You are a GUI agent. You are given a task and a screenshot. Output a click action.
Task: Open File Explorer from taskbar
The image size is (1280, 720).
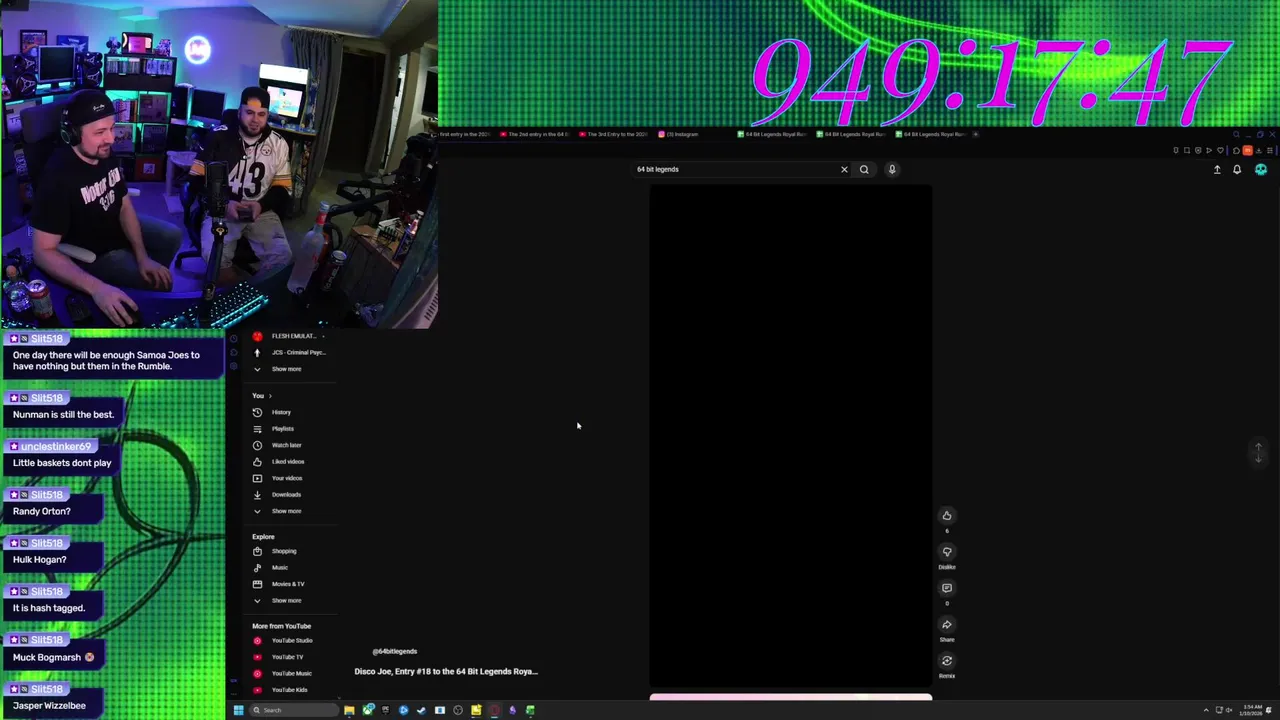pos(349,710)
